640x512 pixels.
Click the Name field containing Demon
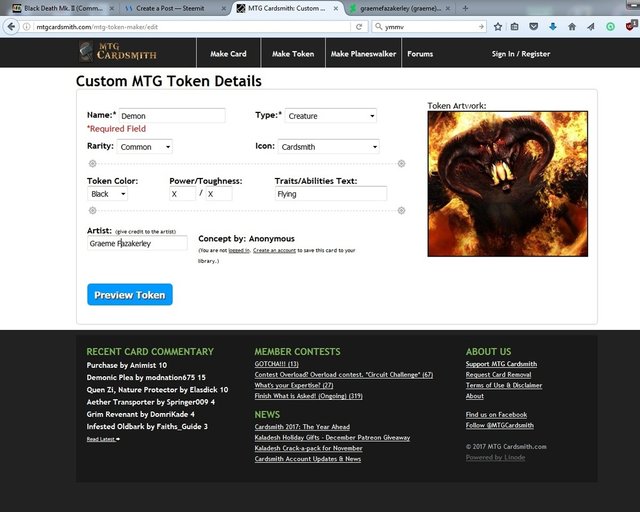[x=172, y=116]
